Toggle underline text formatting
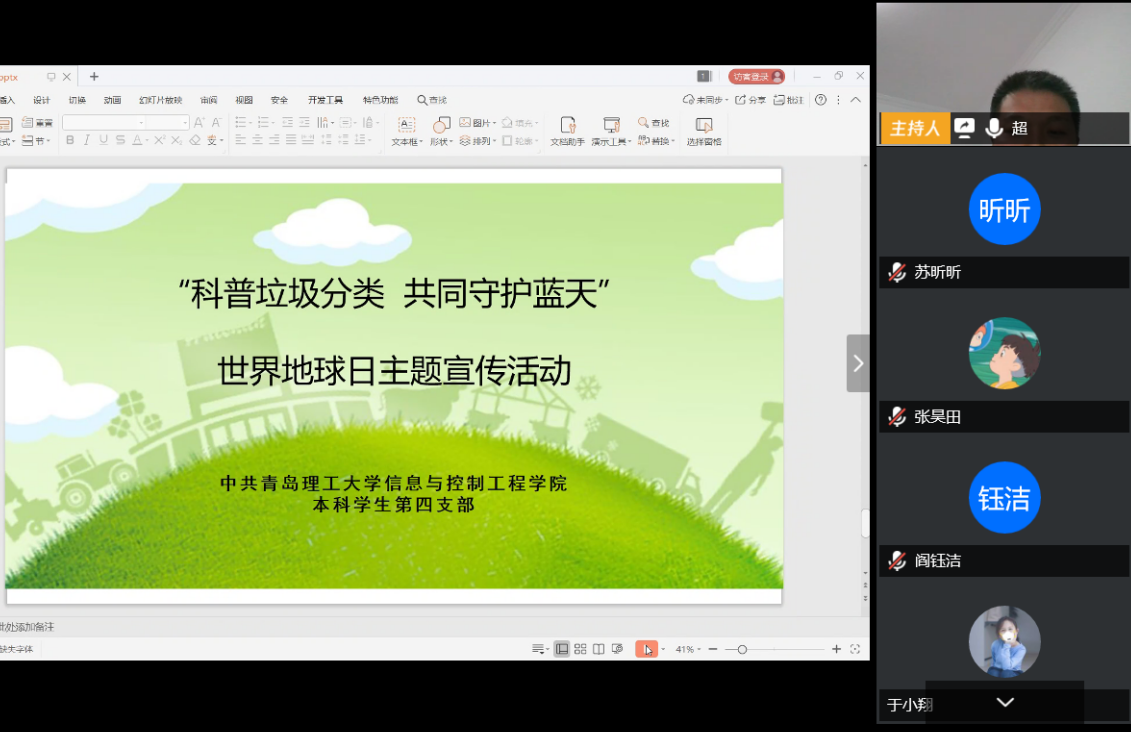1131x732 pixels. click(103, 141)
